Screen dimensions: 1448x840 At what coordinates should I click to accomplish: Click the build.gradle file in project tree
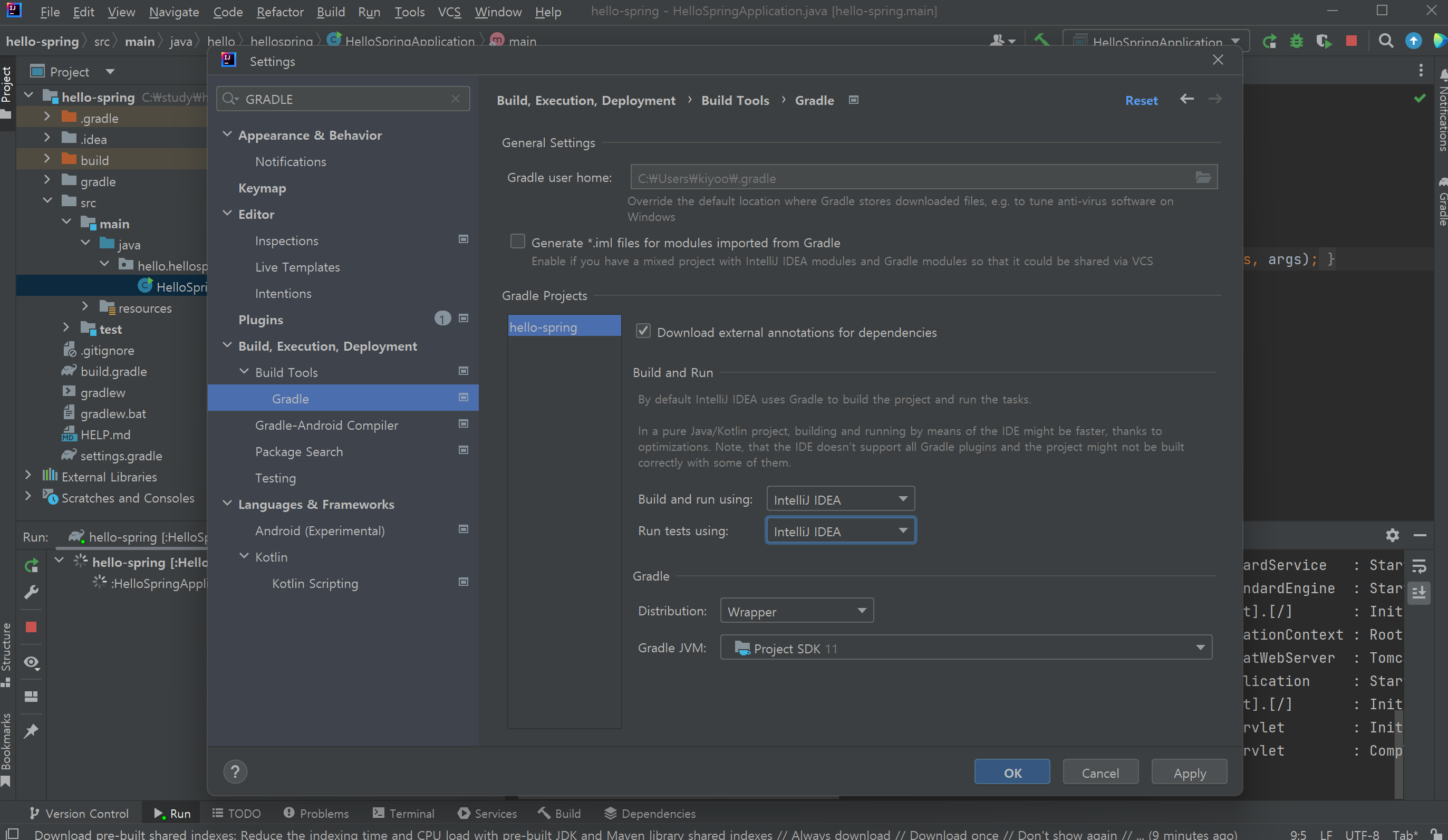[x=113, y=371]
